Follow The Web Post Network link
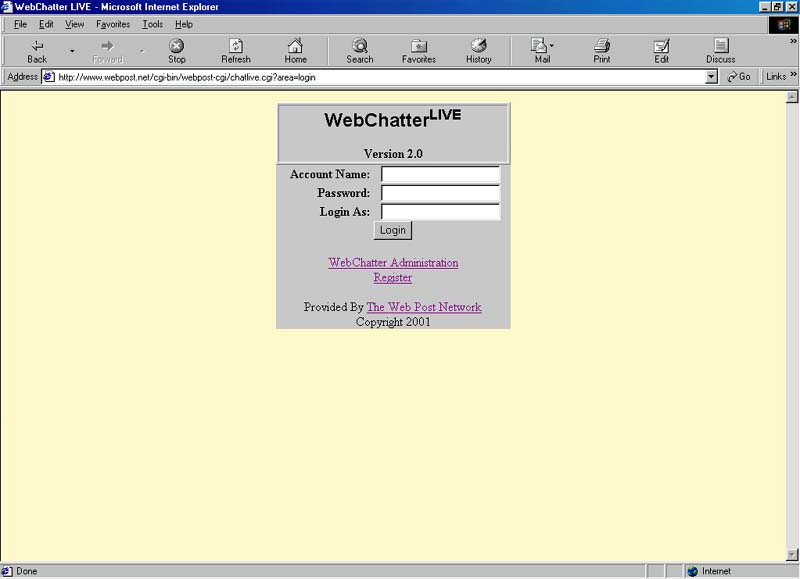 coord(424,307)
